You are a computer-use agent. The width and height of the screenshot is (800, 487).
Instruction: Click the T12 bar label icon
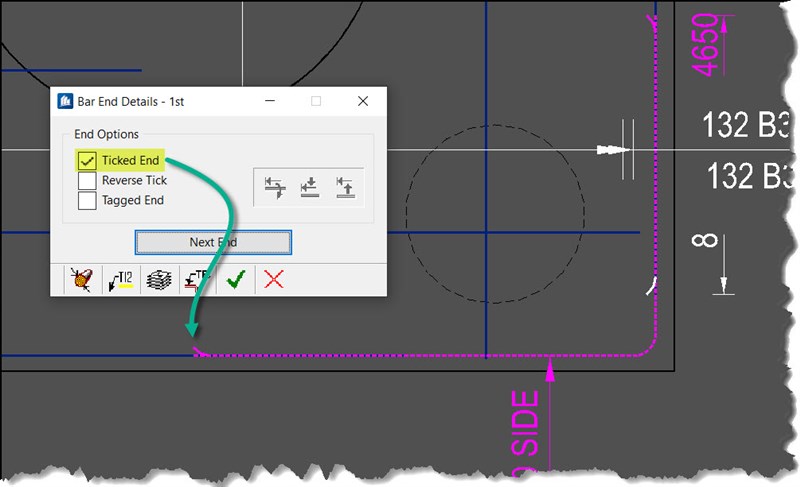click(121, 280)
